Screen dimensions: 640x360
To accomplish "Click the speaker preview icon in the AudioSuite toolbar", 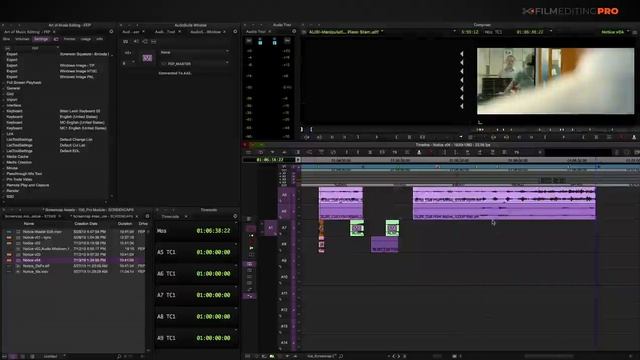I will click(x=136, y=41).
